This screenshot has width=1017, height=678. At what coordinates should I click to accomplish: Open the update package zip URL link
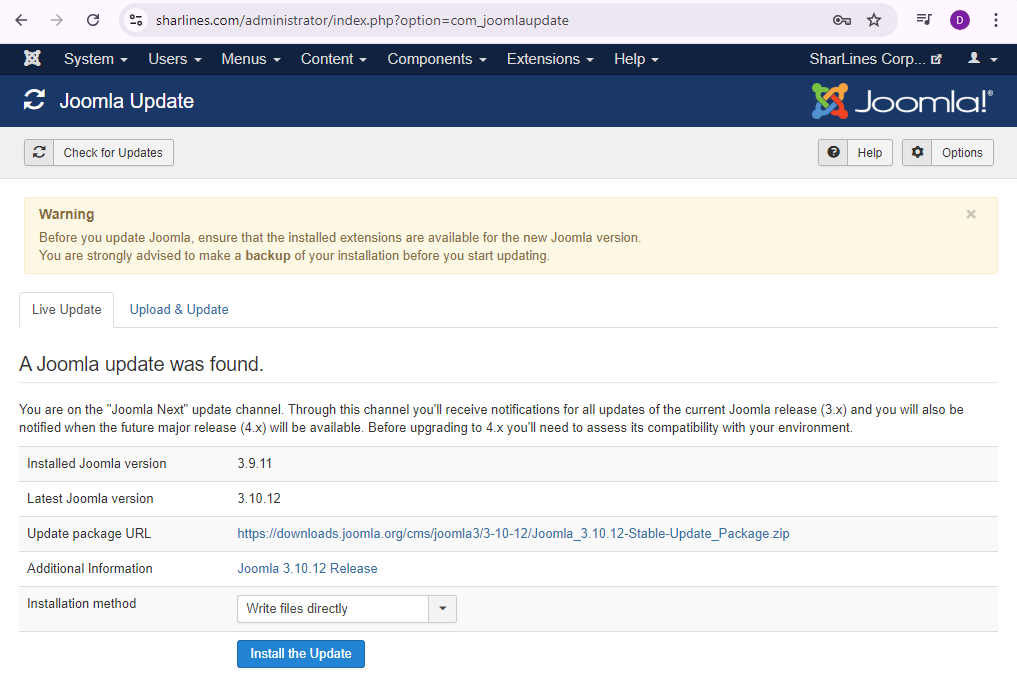[513, 533]
